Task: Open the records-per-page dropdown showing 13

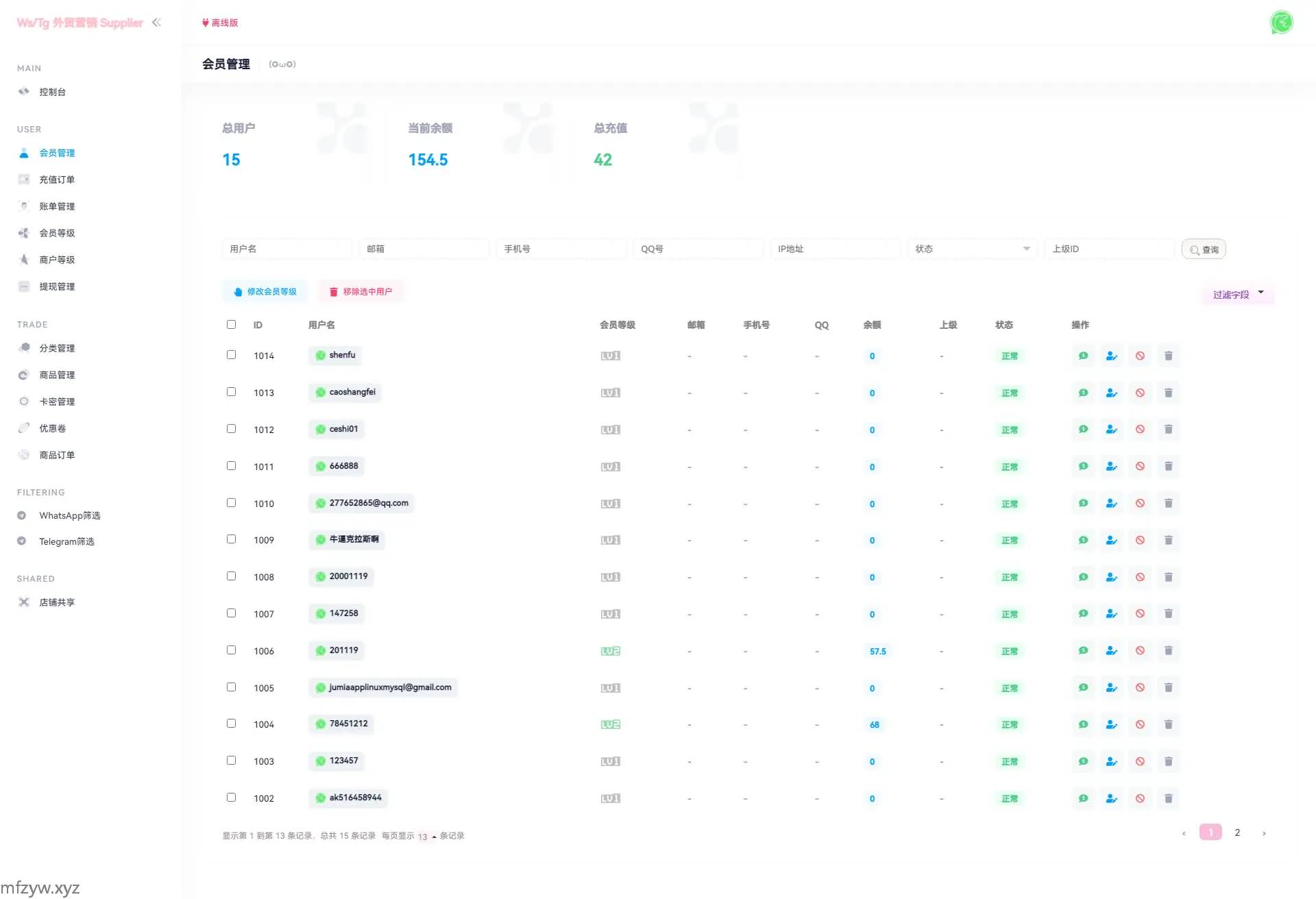Action: [426, 836]
